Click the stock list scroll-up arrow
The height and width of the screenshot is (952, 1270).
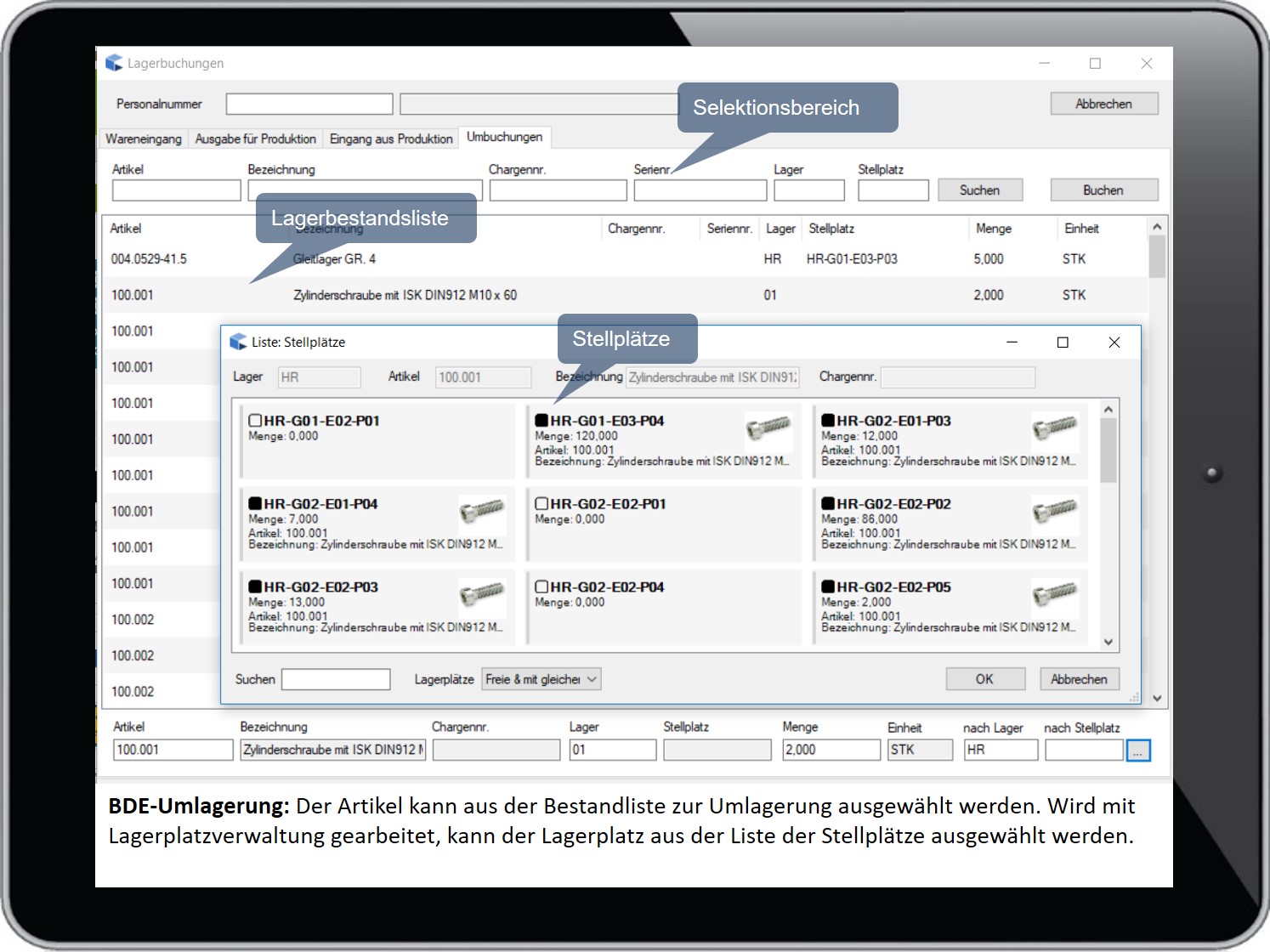pos(1157,226)
